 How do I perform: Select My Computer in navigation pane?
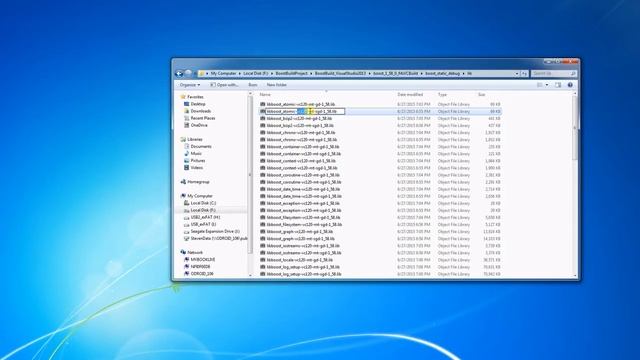(196, 196)
